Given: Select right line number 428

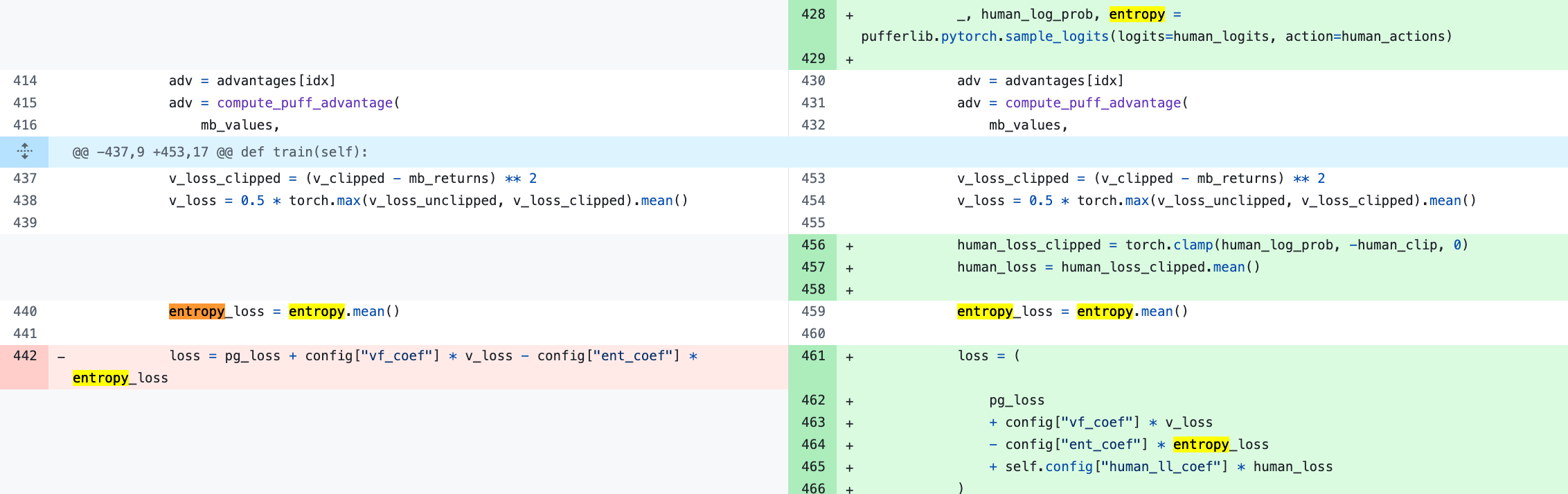Looking at the screenshot, I should (813, 14).
